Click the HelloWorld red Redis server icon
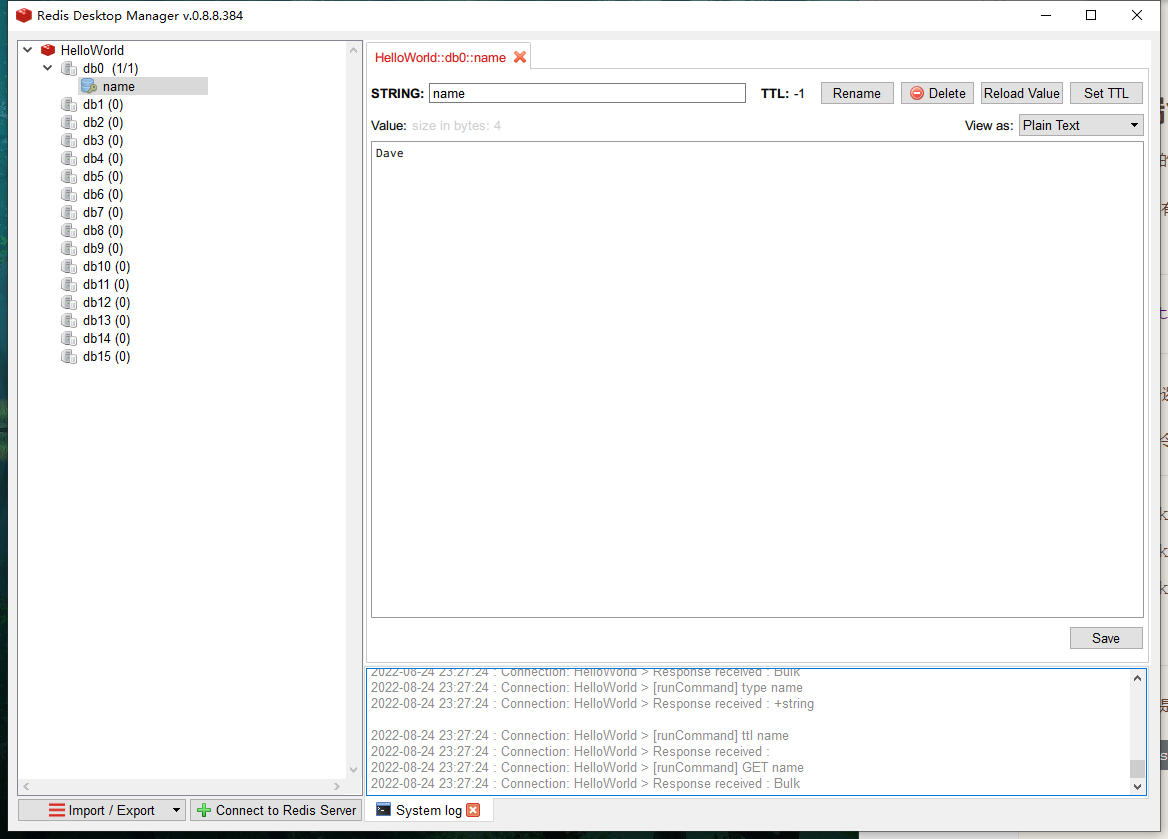Viewport: 1168px width, 839px height. point(48,50)
